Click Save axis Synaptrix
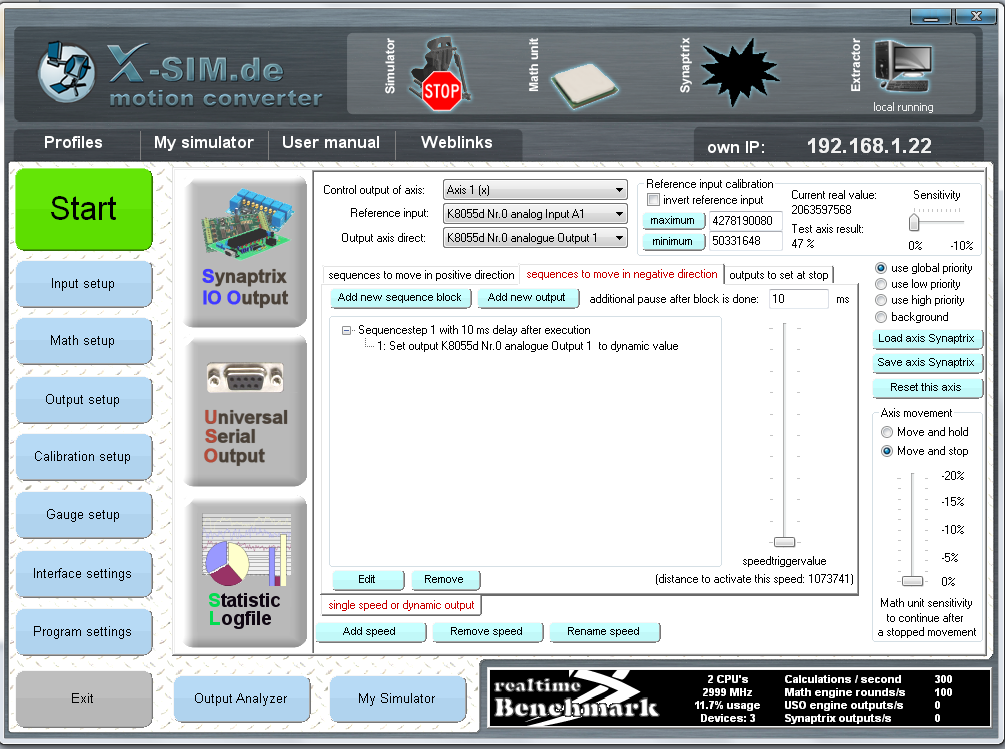The image size is (1005, 749). coord(926,363)
